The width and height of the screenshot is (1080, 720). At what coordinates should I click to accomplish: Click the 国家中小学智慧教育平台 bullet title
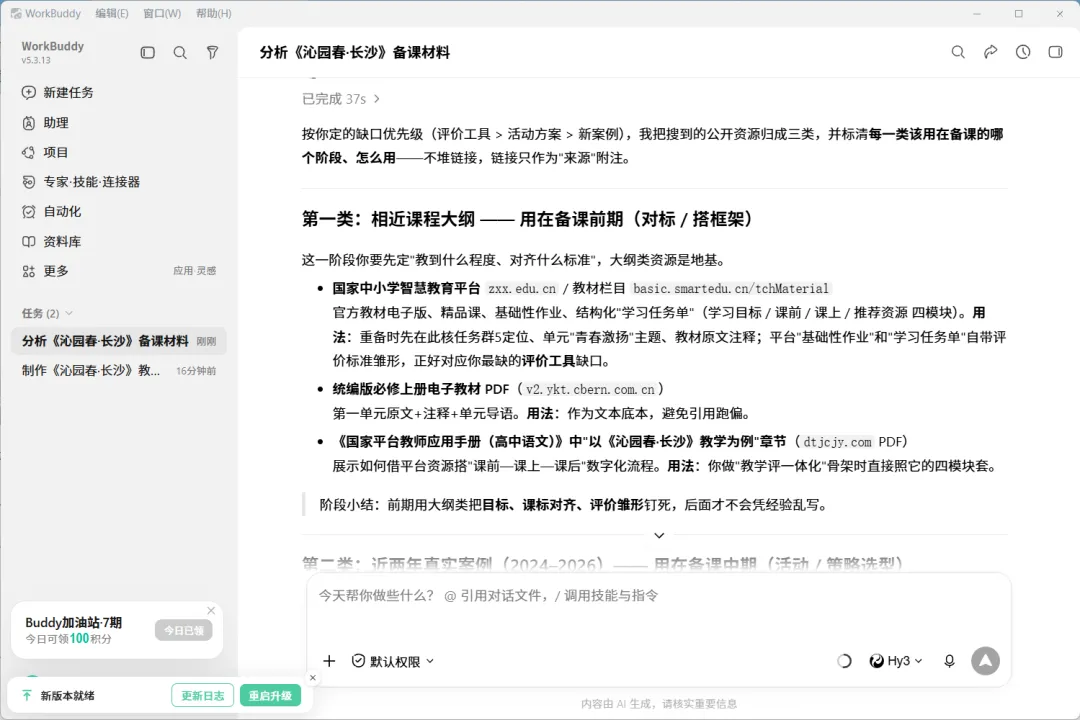[x=406, y=289]
